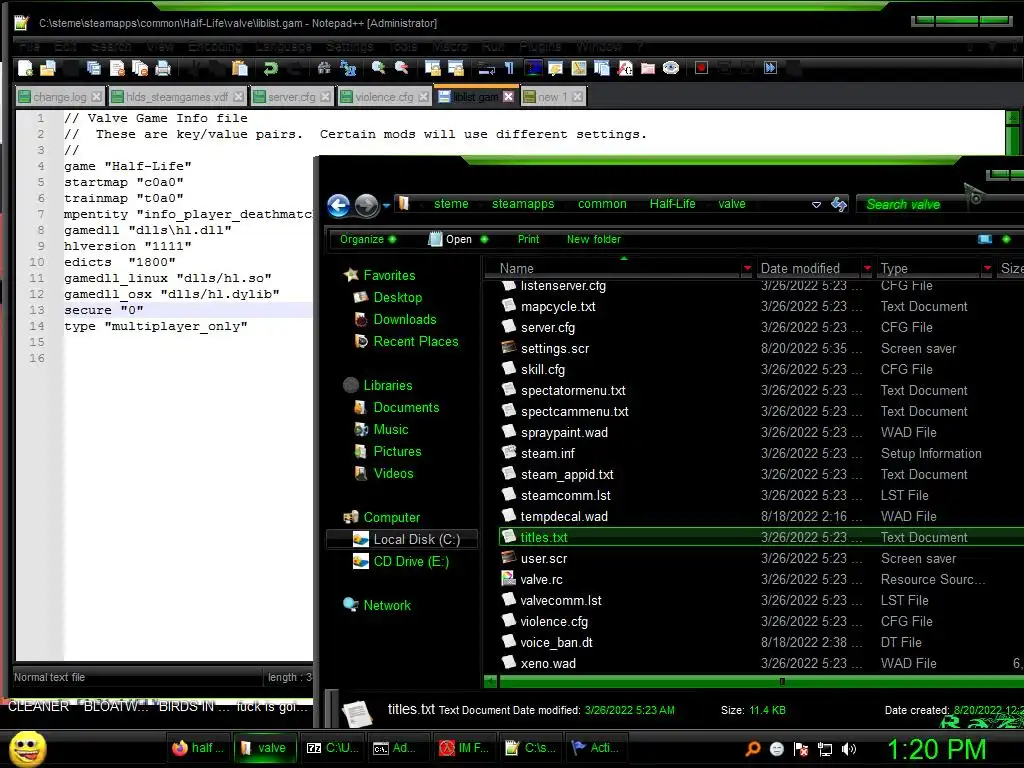The height and width of the screenshot is (768, 1024).
Task: Open the Organize dropdown menu
Action: pyautogui.click(x=368, y=239)
